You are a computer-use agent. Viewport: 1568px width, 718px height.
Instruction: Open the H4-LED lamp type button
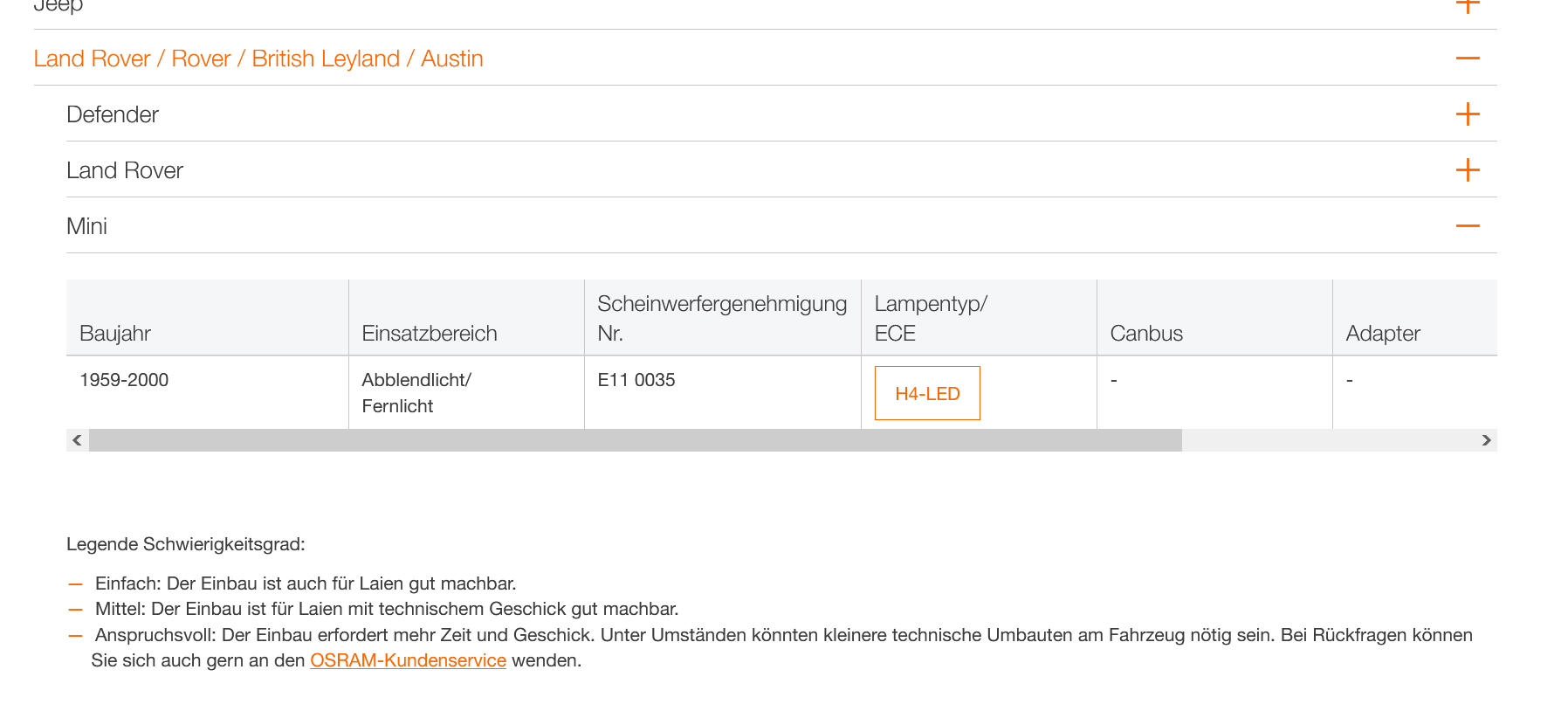click(x=927, y=393)
